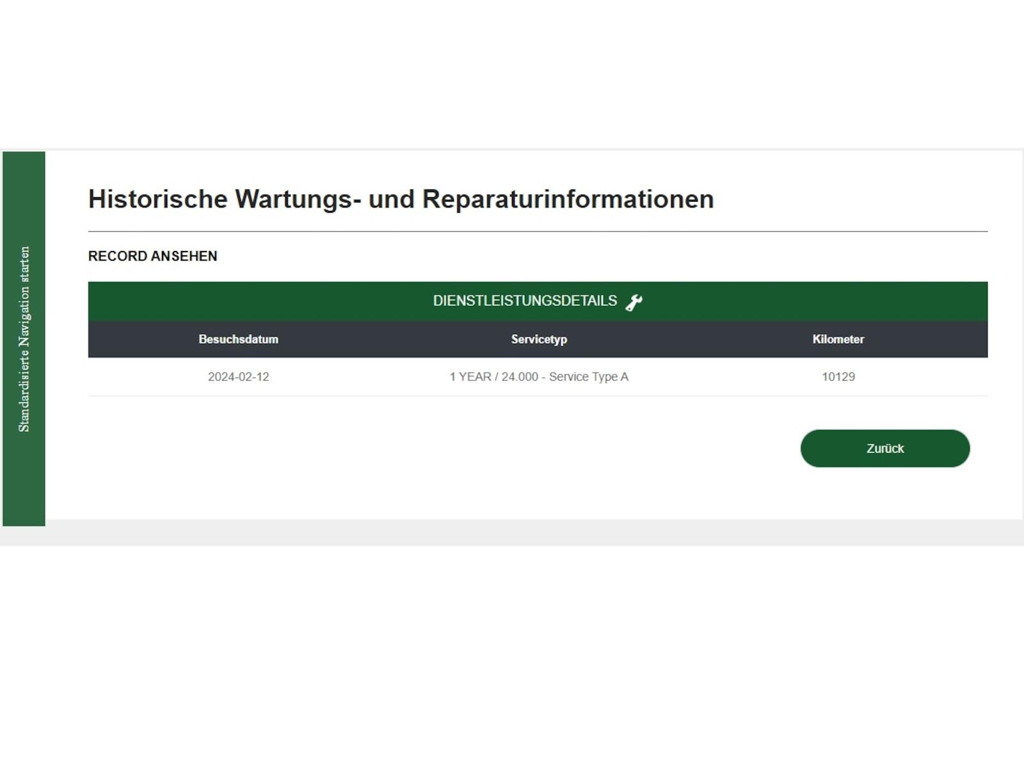Screen dimensions: 1024x768
Task: Click the divider line below the page title
Action: pyautogui.click(x=538, y=231)
